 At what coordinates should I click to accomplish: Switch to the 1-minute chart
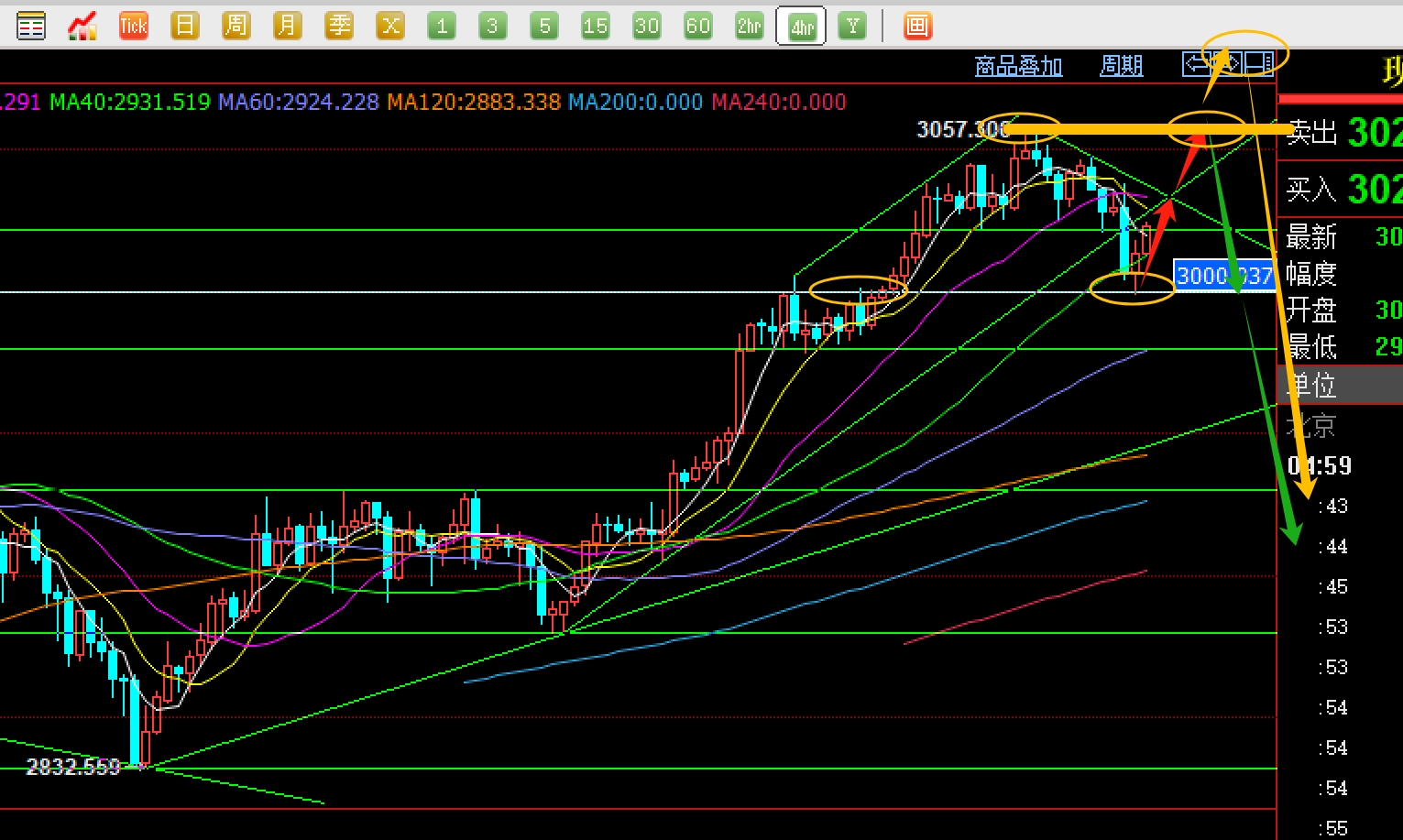pos(442,26)
